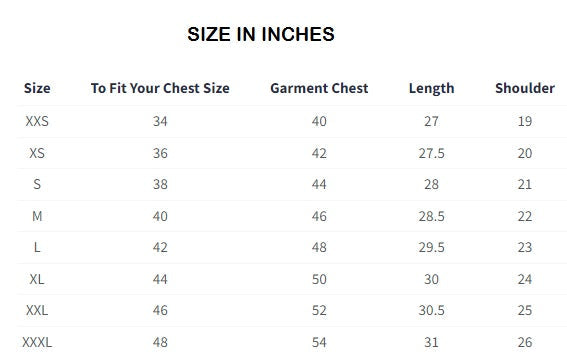This screenshot has height=363, width=567.
Task: Select shoulder value 19 in XXS row
Action: click(525, 121)
